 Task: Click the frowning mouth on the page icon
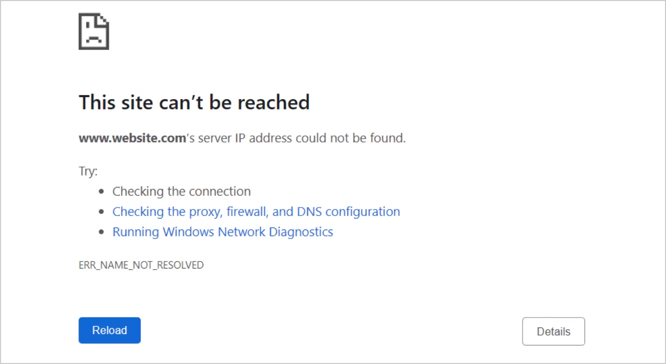point(94,39)
